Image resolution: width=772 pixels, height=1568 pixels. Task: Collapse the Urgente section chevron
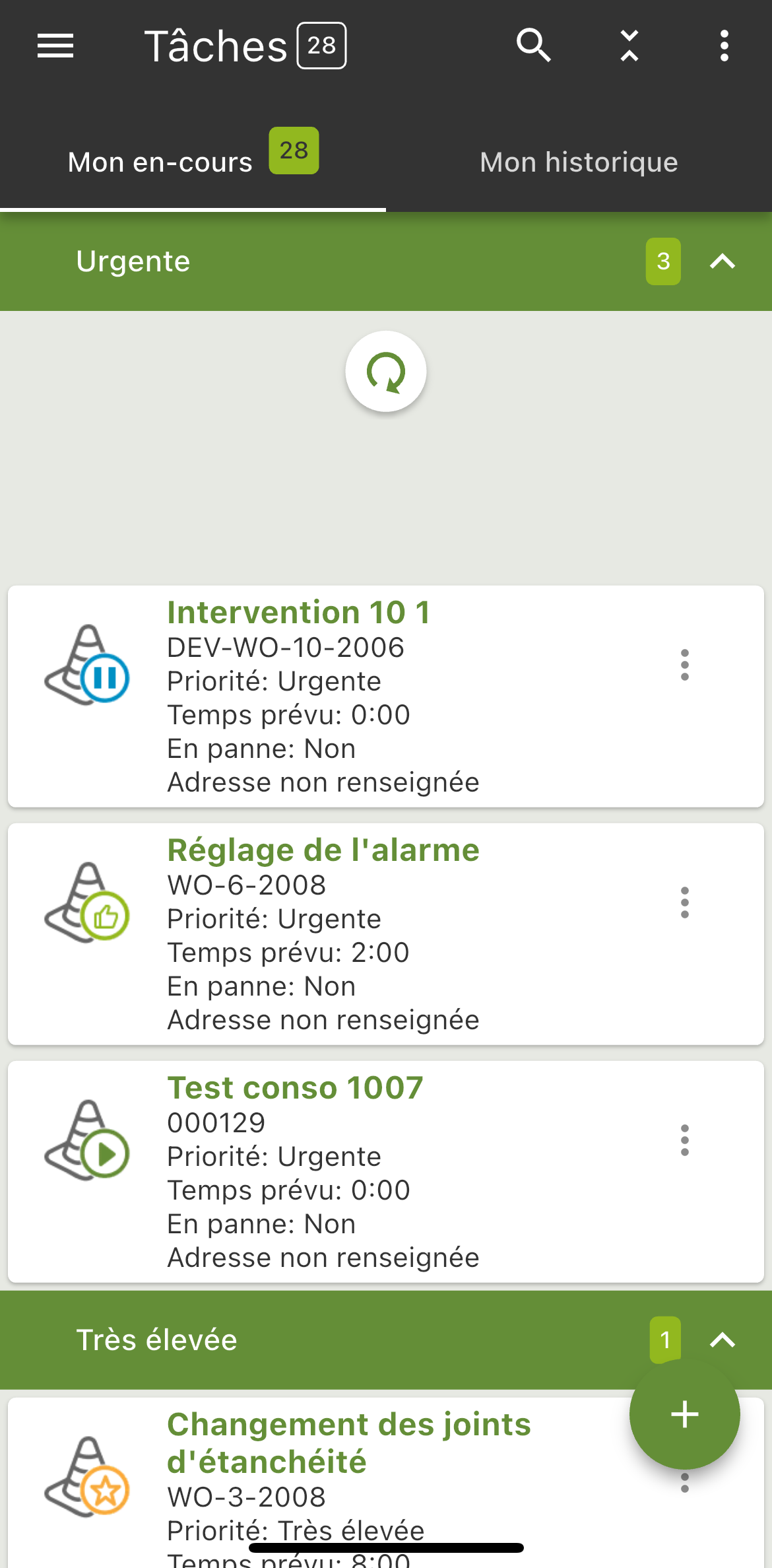(723, 261)
